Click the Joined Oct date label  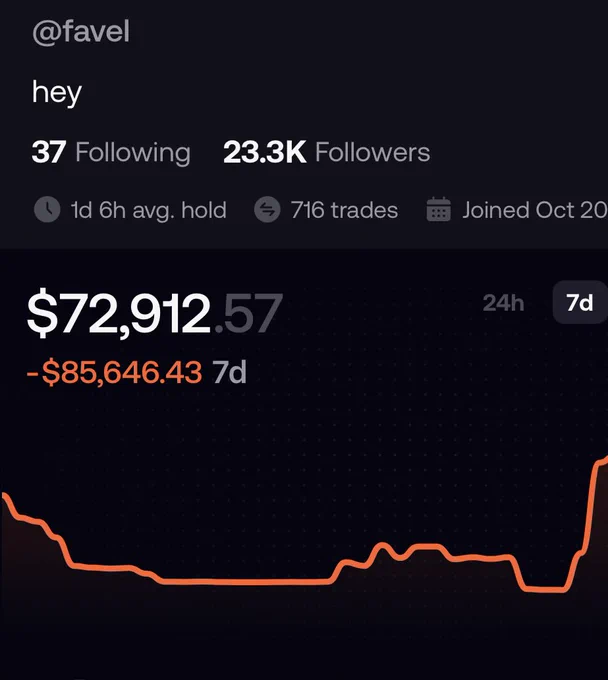pyautogui.click(x=535, y=210)
